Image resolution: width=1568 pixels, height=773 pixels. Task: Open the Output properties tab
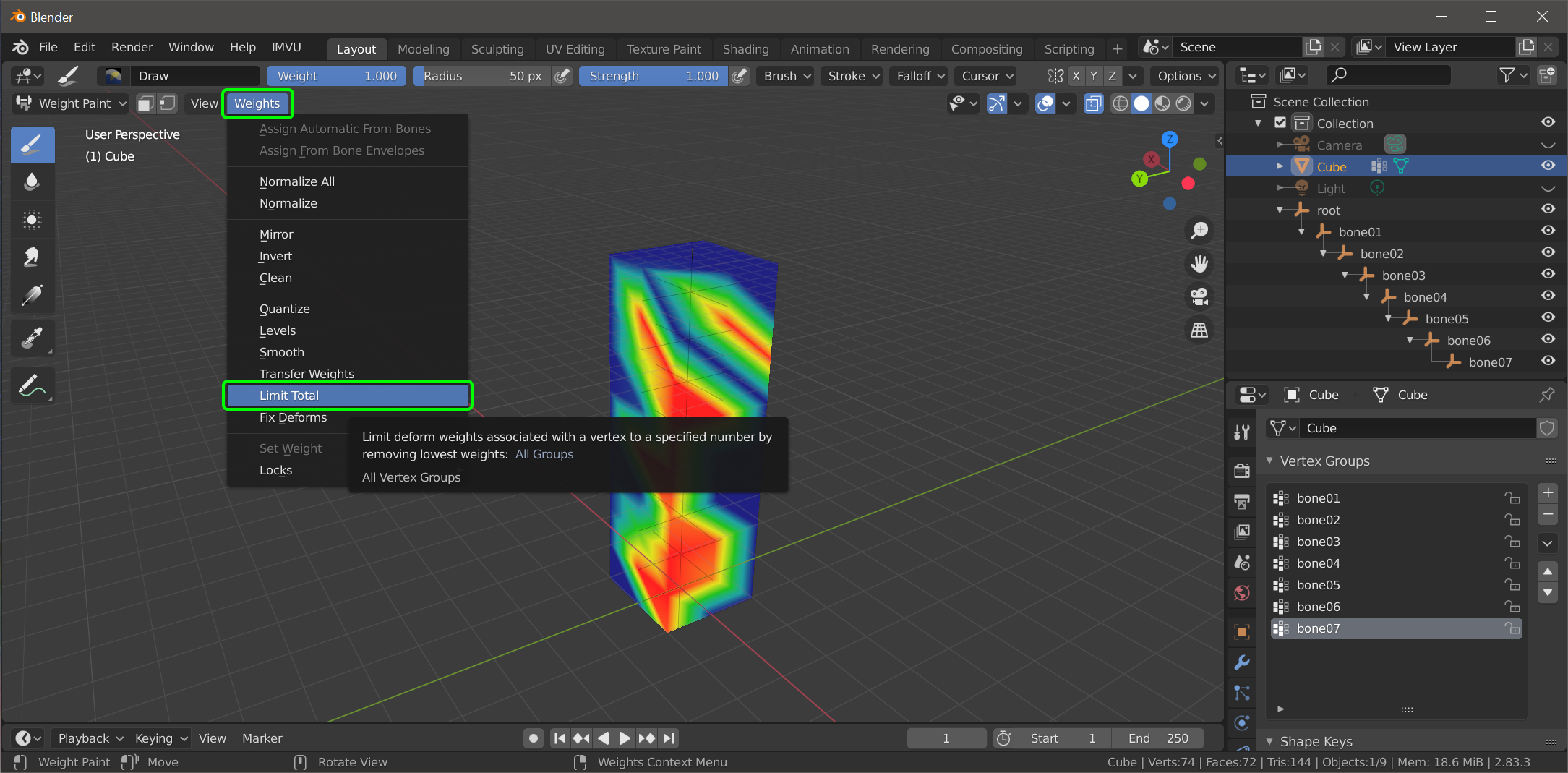click(x=1242, y=501)
